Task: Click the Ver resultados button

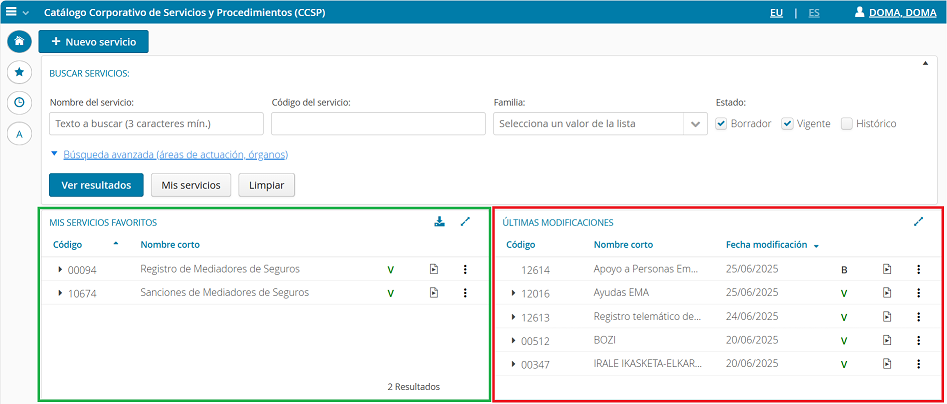Action: 96,185
